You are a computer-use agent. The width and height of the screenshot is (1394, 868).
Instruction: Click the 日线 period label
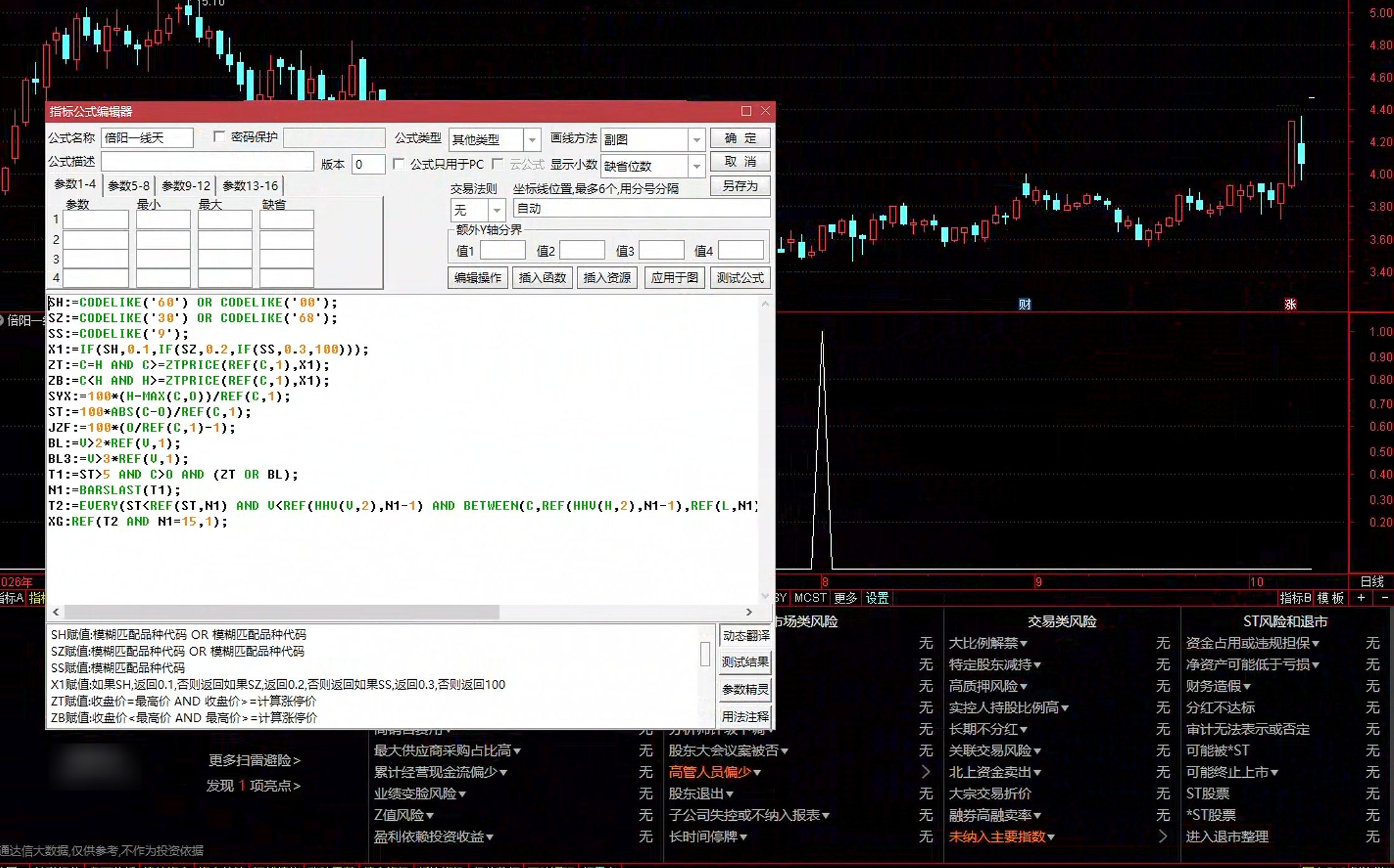[x=1372, y=582]
